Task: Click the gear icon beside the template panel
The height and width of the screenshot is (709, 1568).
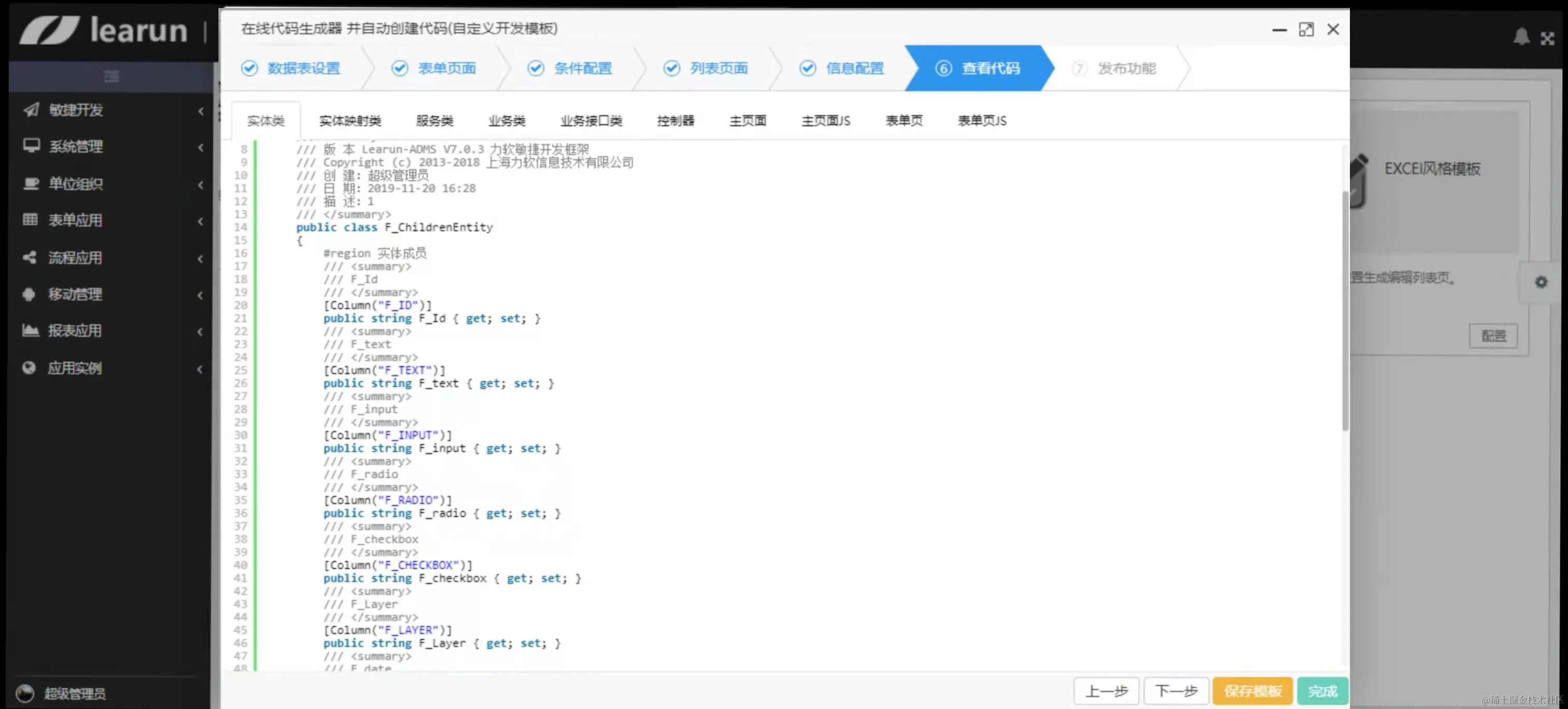Action: 1541,282
